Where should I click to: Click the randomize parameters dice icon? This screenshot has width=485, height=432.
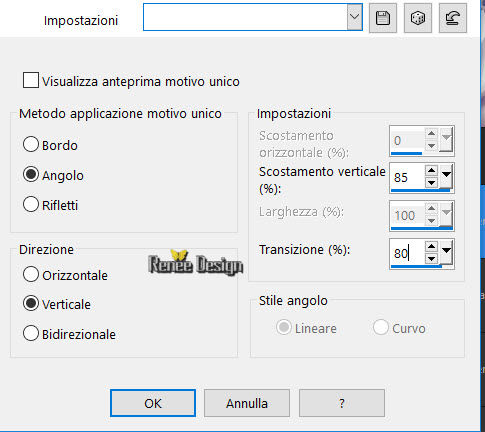[x=418, y=18]
